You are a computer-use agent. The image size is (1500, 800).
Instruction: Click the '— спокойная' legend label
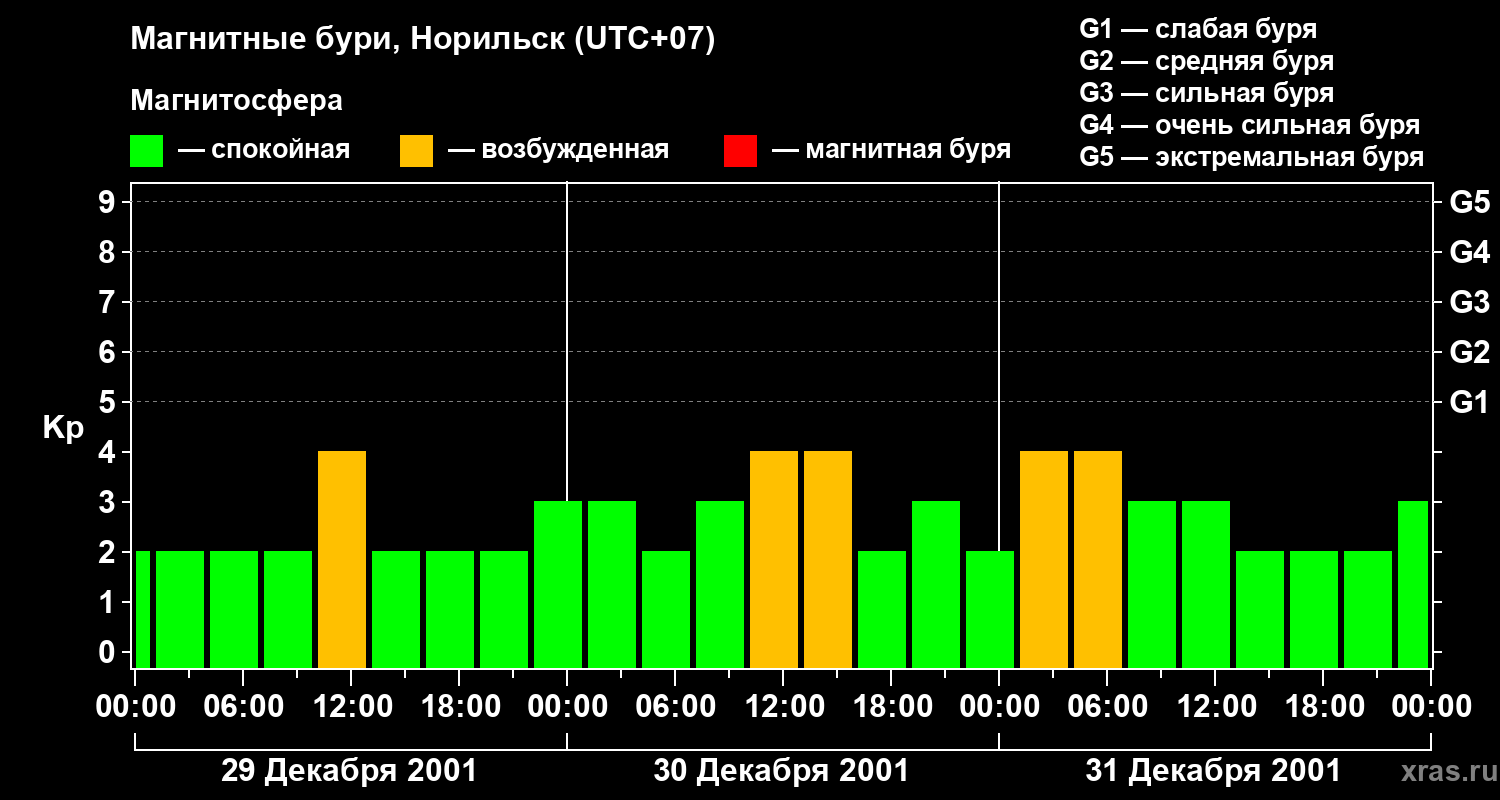point(264,150)
